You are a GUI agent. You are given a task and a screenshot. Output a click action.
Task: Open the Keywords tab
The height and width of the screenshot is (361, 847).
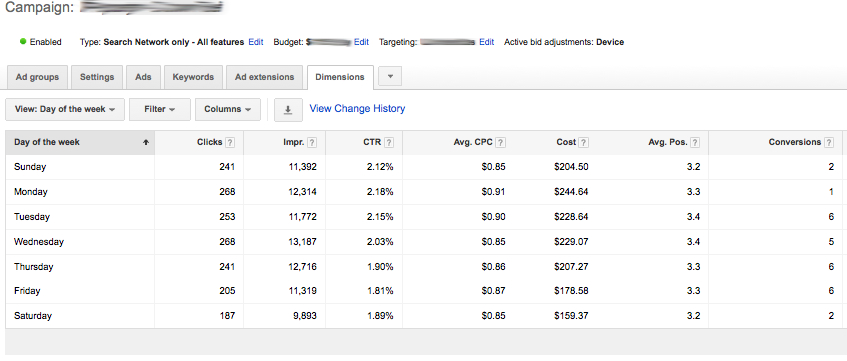[x=193, y=77]
